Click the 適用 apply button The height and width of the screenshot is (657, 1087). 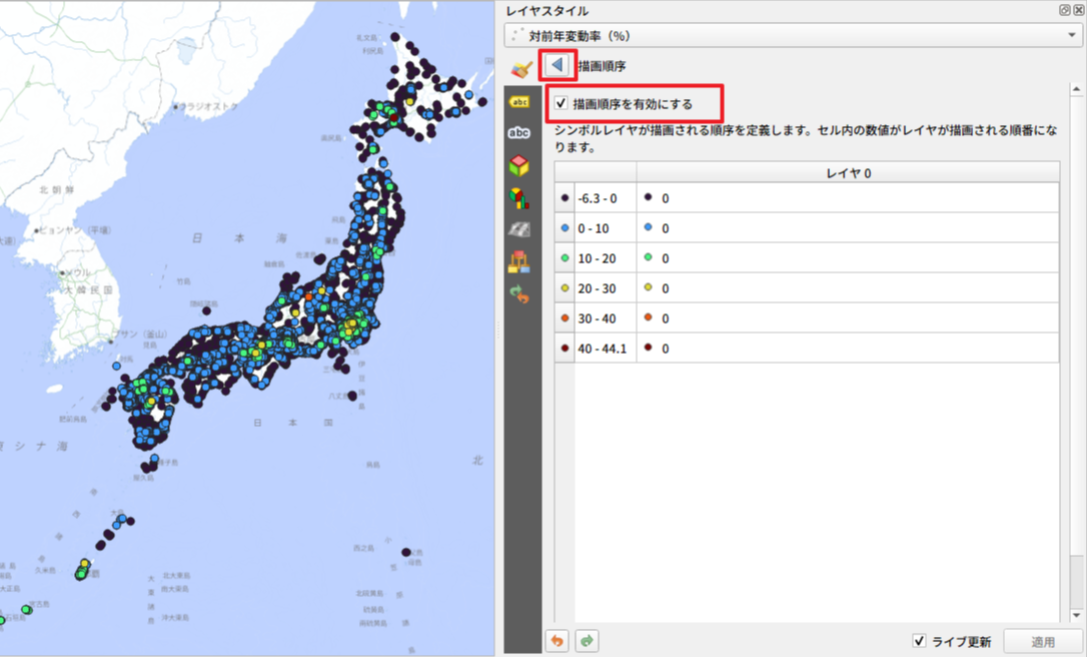click(x=1043, y=641)
